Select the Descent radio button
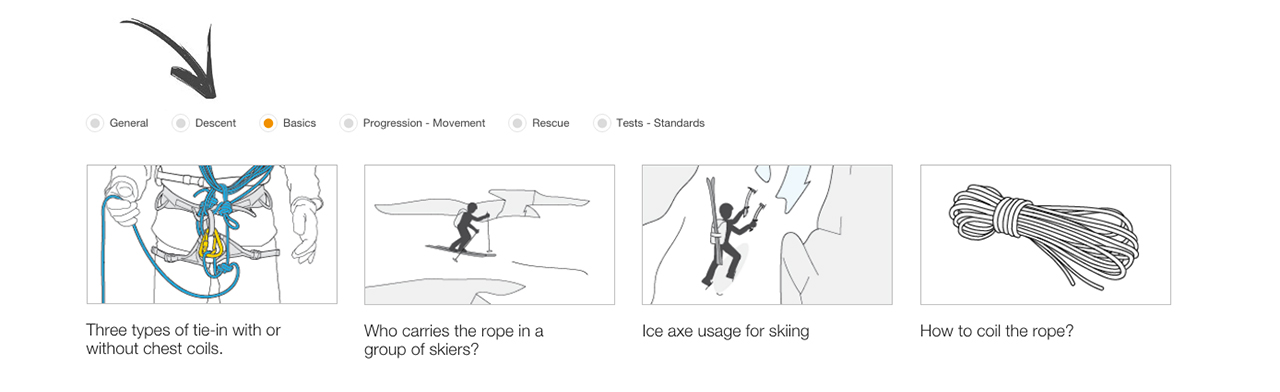This screenshot has height=392, width=1280. click(x=180, y=123)
